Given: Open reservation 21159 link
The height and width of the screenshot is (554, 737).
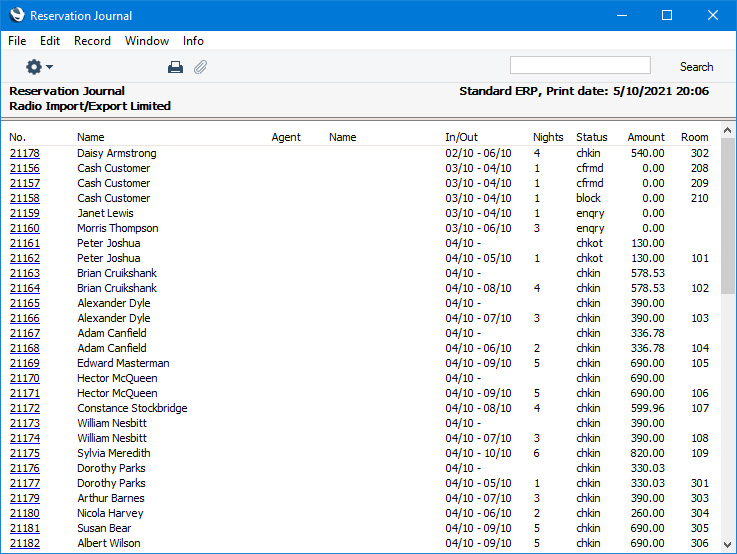Looking at the screenshot, I should 25,213.
